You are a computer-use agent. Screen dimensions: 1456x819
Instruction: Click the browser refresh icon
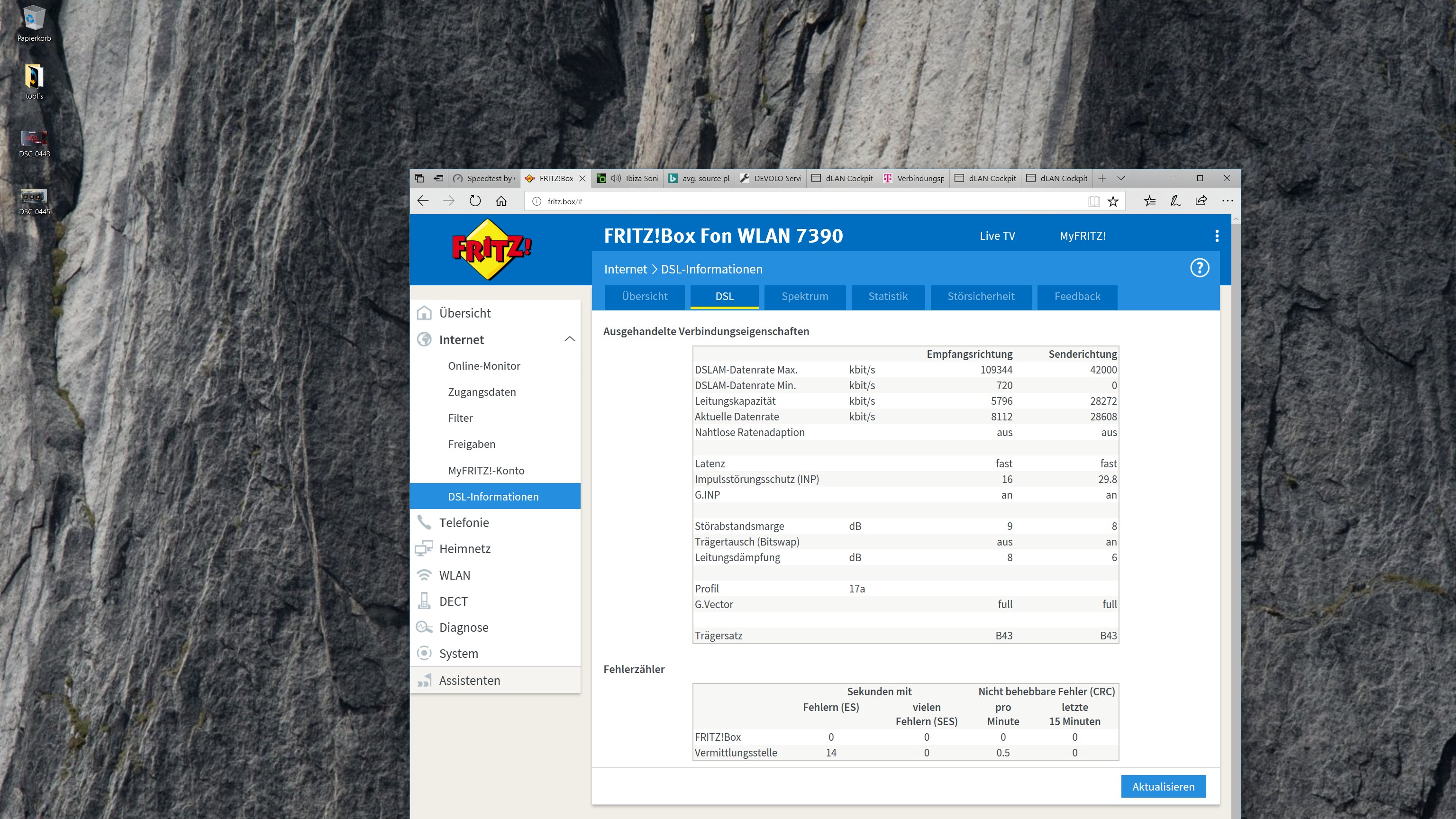pyautogui.click(x=475, y=201)
